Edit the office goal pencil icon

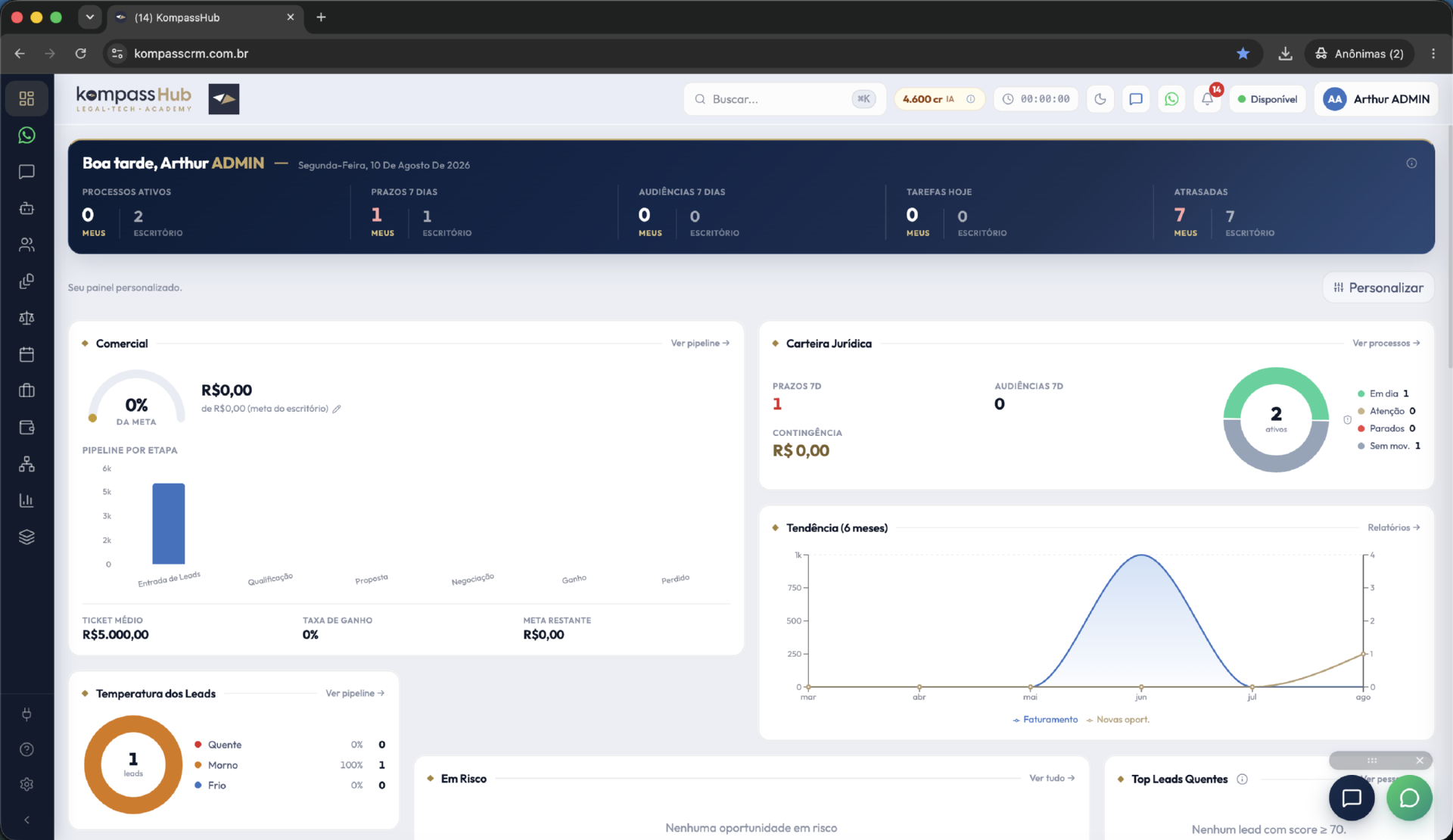coord(337,409)
